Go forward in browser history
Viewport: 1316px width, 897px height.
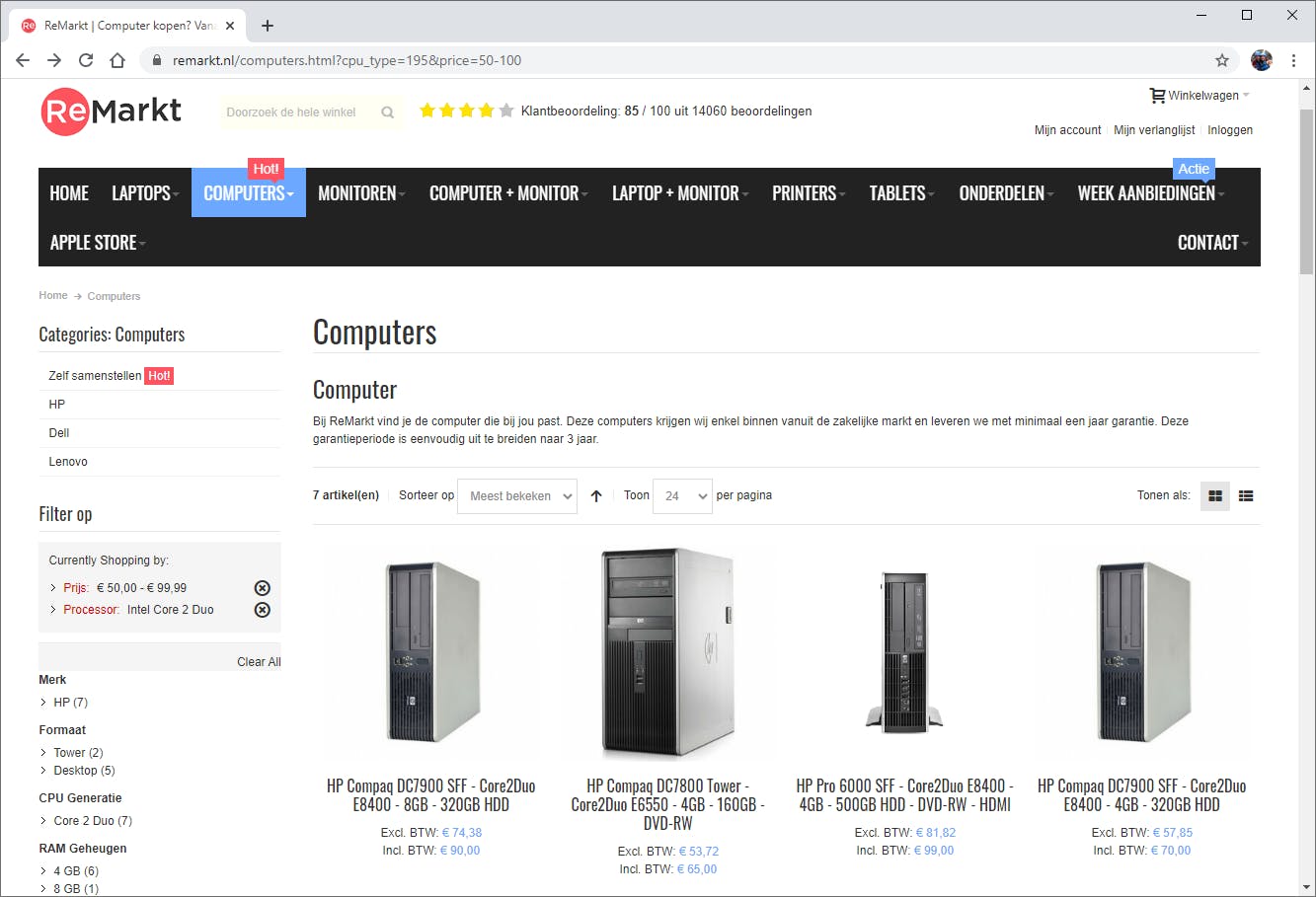(x=54, y=60)
